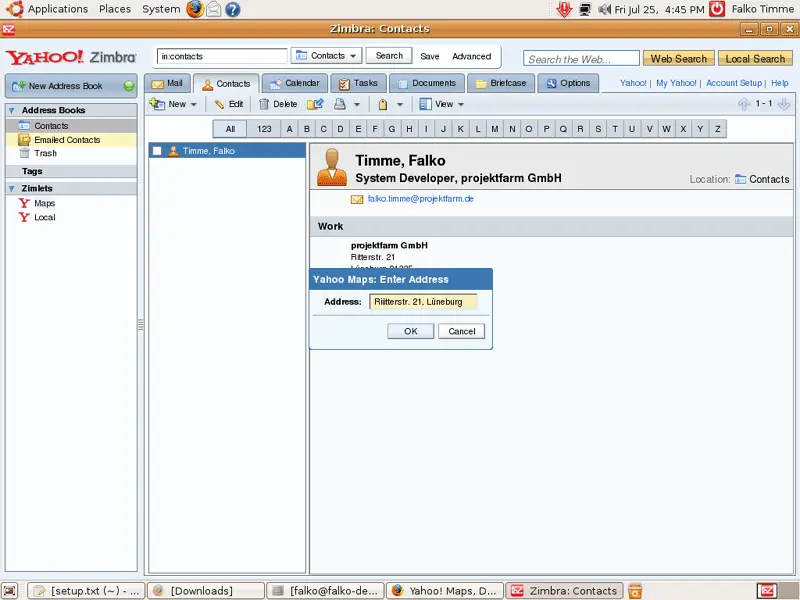Click the envelope icon next to email address
The image size is (800, 600).
tap(357, 199)
